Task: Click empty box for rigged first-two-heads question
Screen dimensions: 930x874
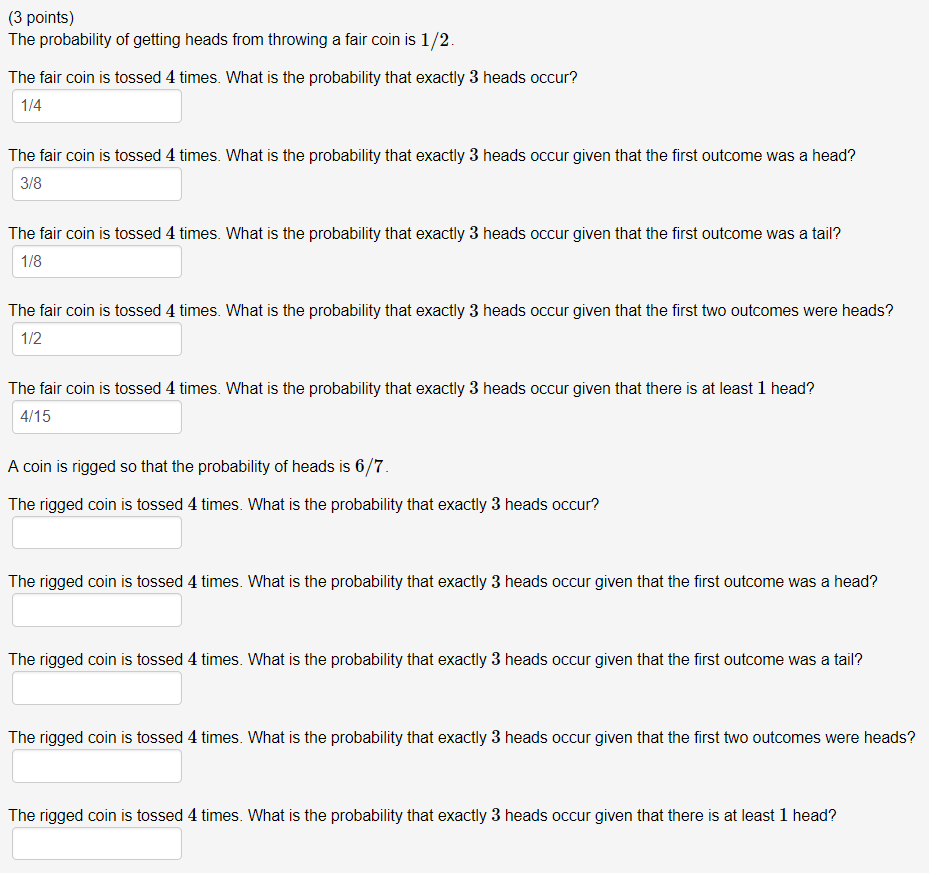Action: 97,766
